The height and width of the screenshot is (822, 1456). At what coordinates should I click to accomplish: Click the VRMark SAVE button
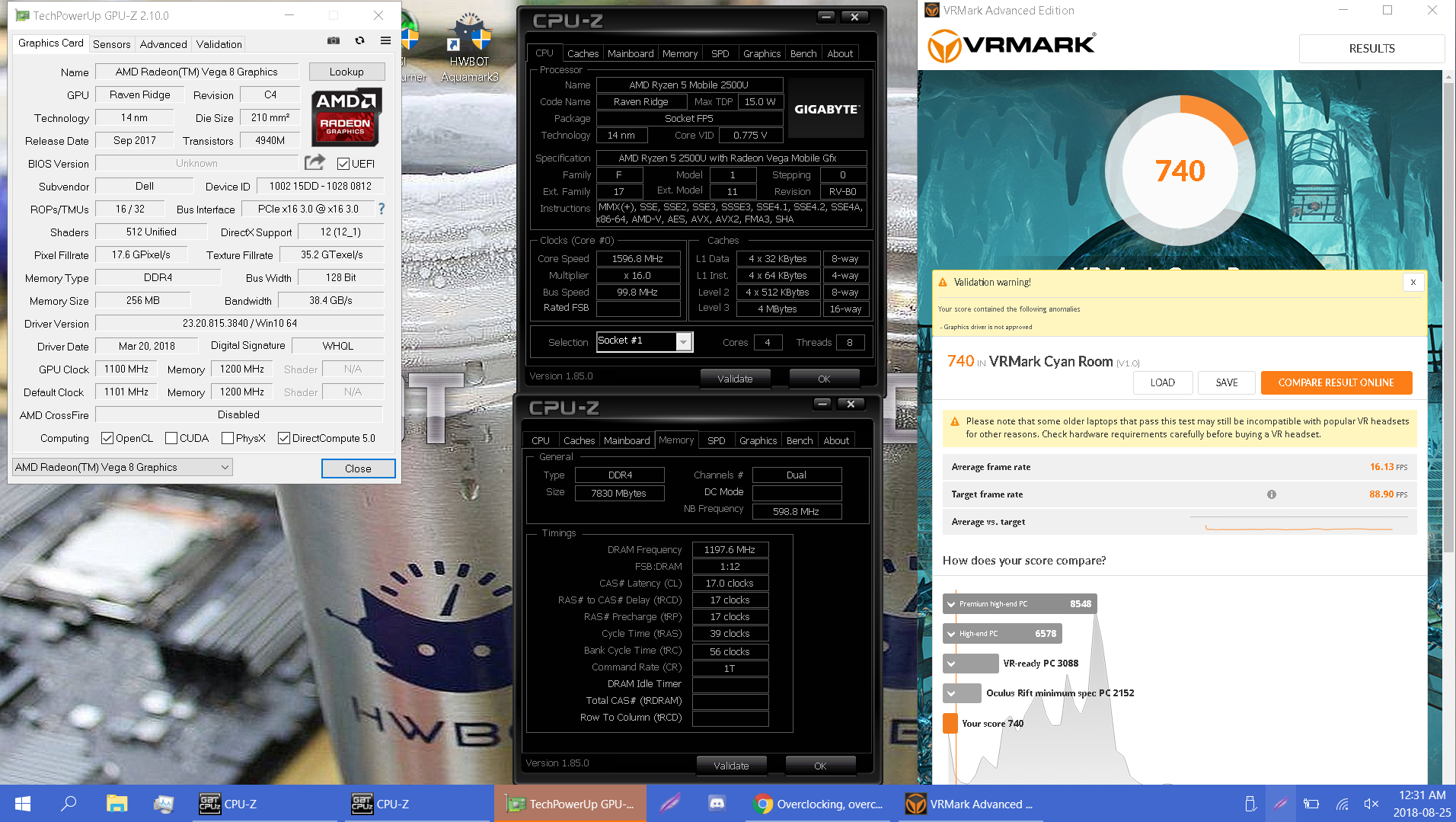(x=1226, y=382)
